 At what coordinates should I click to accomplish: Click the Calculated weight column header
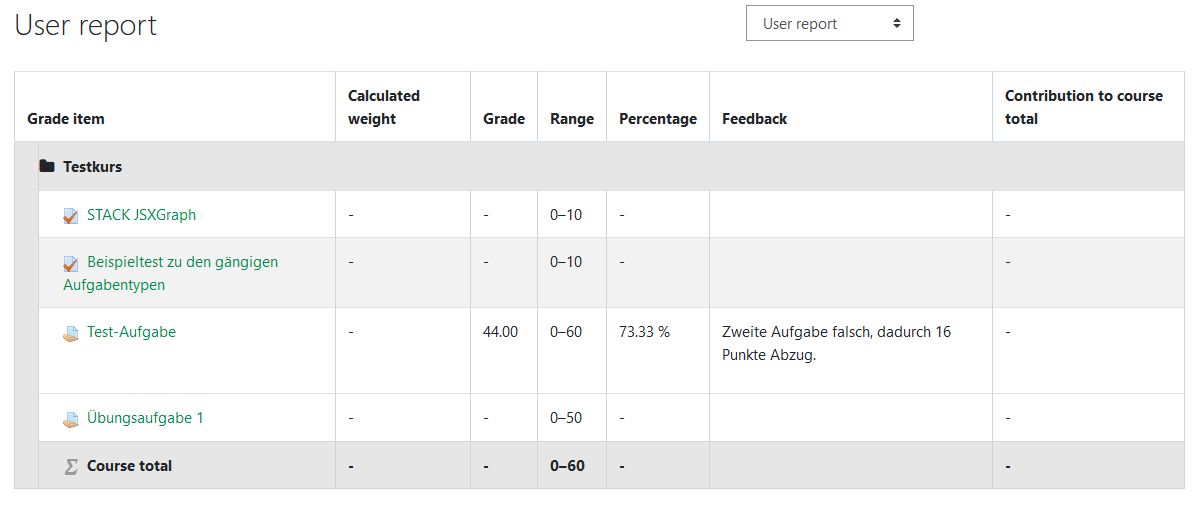coord(384,107)
